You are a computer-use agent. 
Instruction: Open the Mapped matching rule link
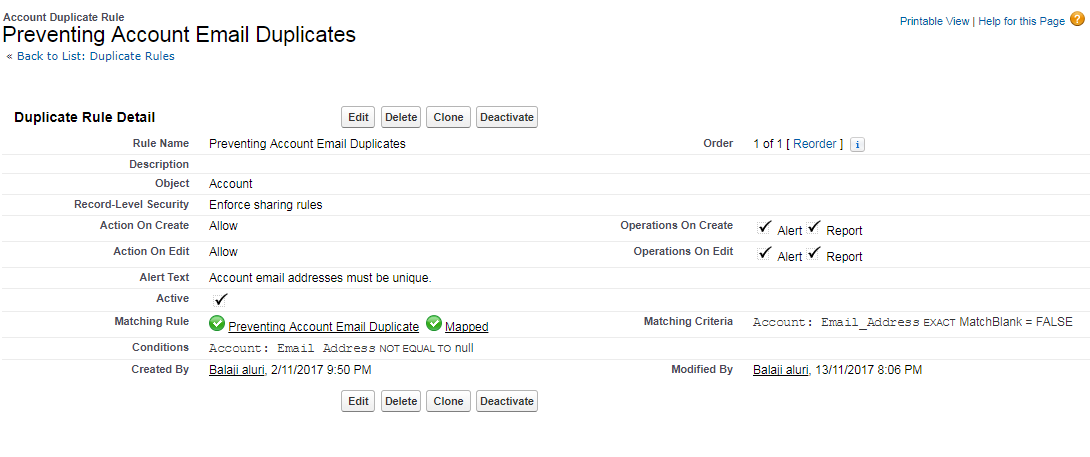[466, 327]
